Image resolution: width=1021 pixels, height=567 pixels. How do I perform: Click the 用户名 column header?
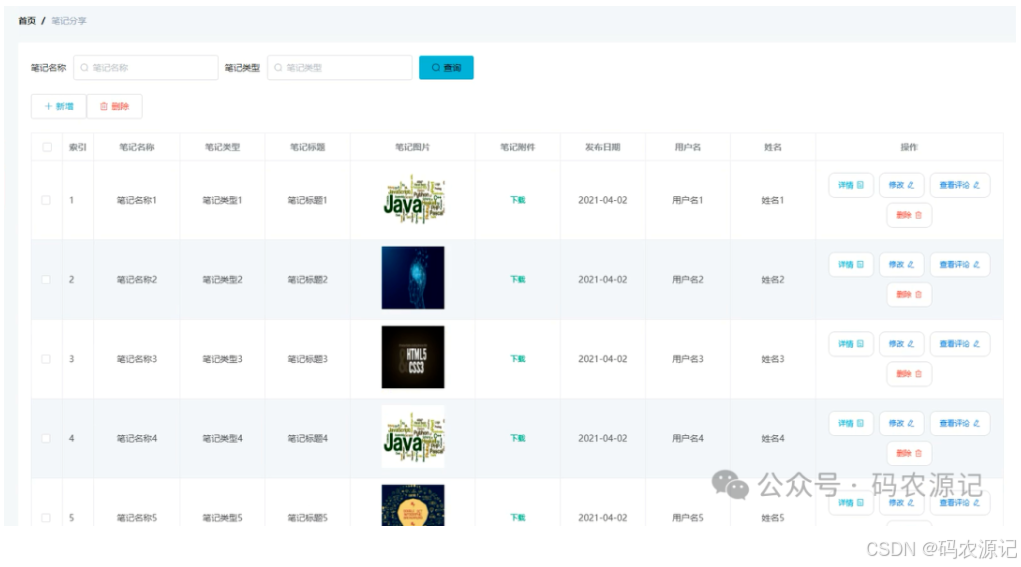click(x=688, y=147)
